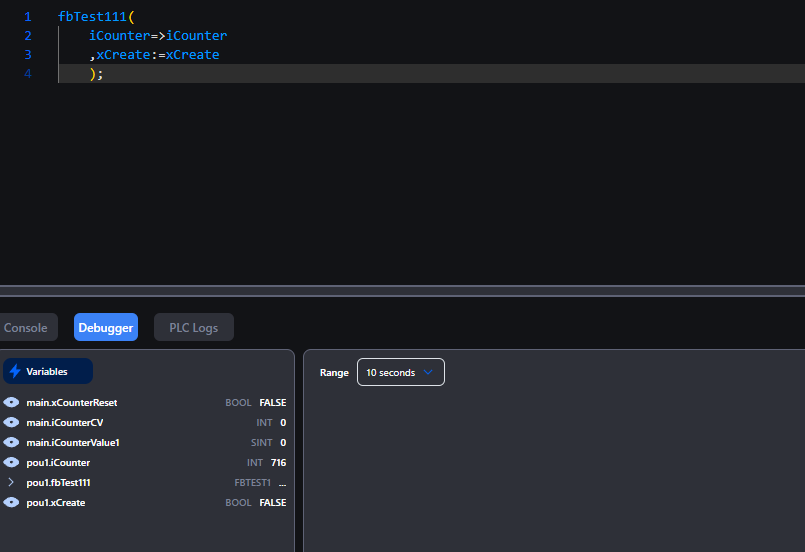805x552 pixels.
Task: Click the xCreate:=xCreate code on line 3
Action: coord(157,55)
